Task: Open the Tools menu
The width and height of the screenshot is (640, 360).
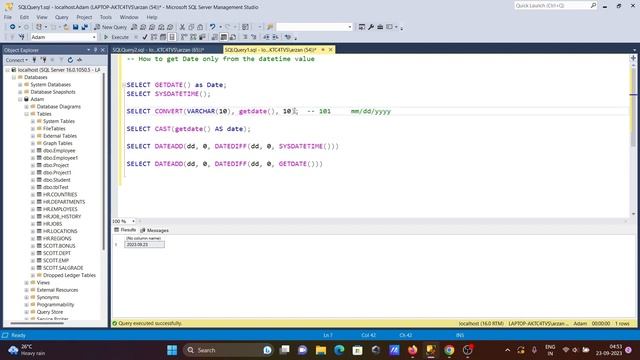Action: [106, 17]
